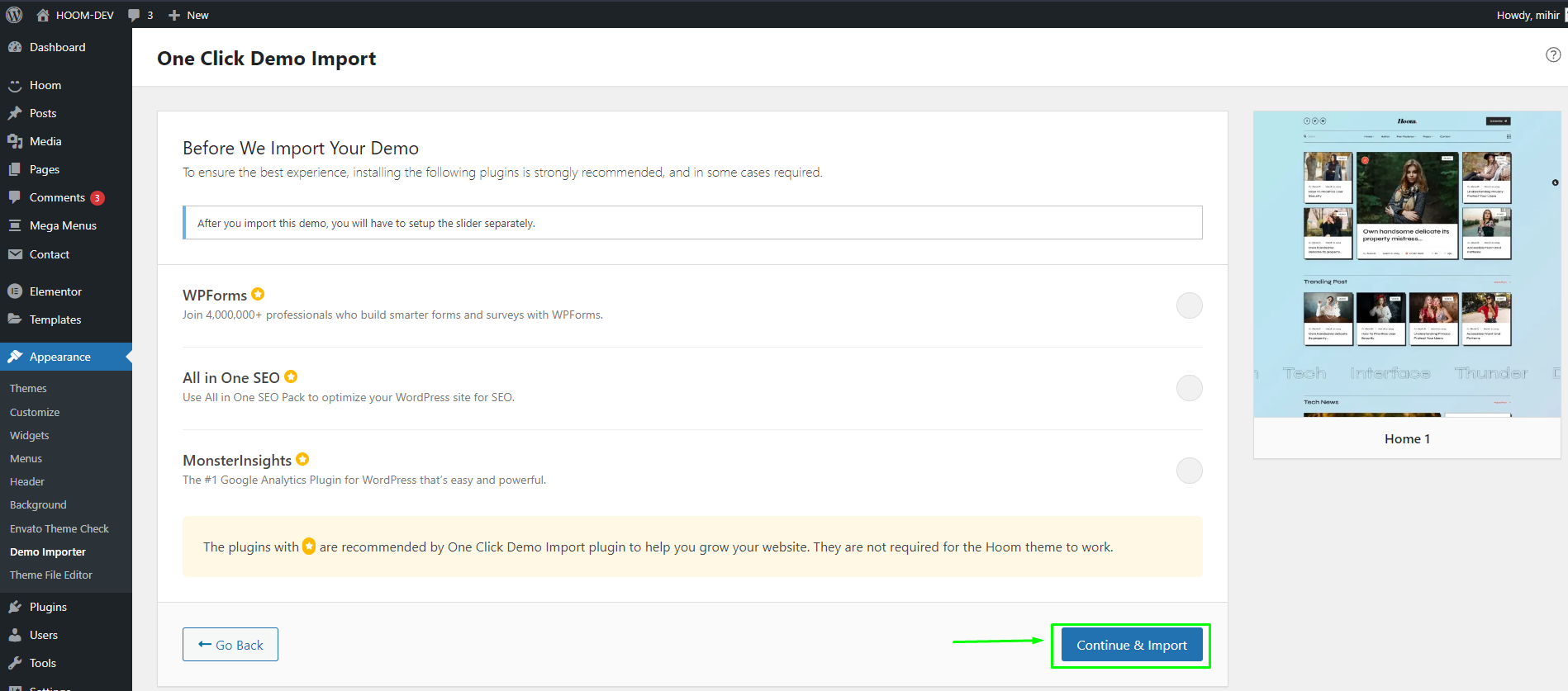Screen dimensions: 1568x691
Task: Click the star icon in the yellow notice
Action: (309, 547)
